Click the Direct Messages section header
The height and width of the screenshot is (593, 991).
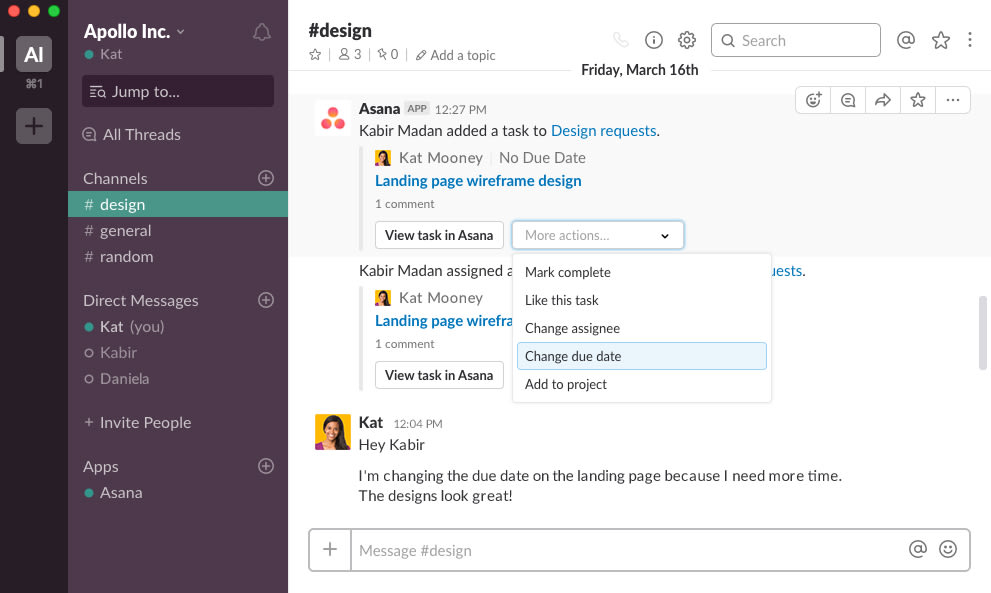coord(140,300)
